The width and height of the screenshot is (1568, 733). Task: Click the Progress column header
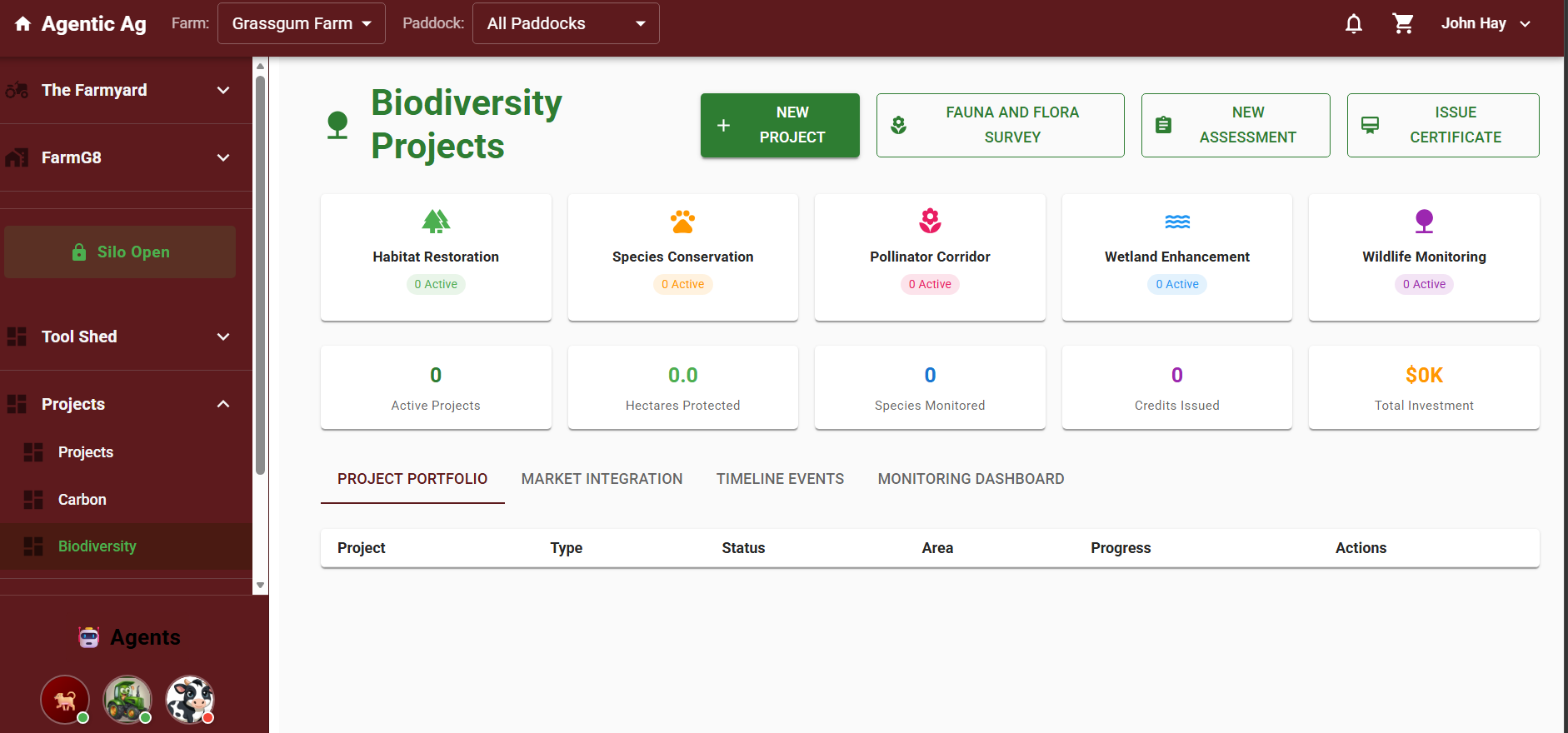(x=1121, y=548)
